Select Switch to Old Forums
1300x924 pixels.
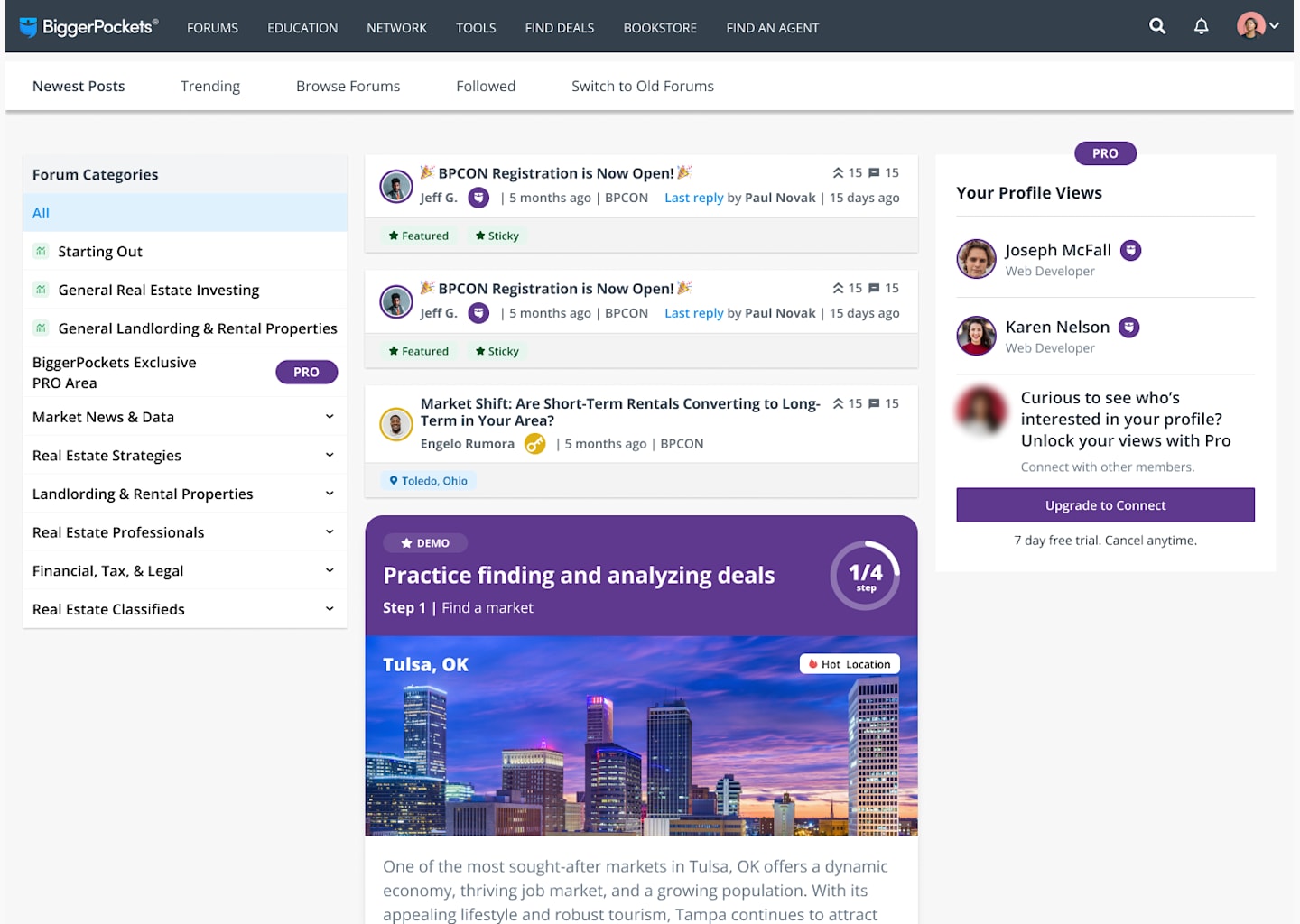[643, 87]
